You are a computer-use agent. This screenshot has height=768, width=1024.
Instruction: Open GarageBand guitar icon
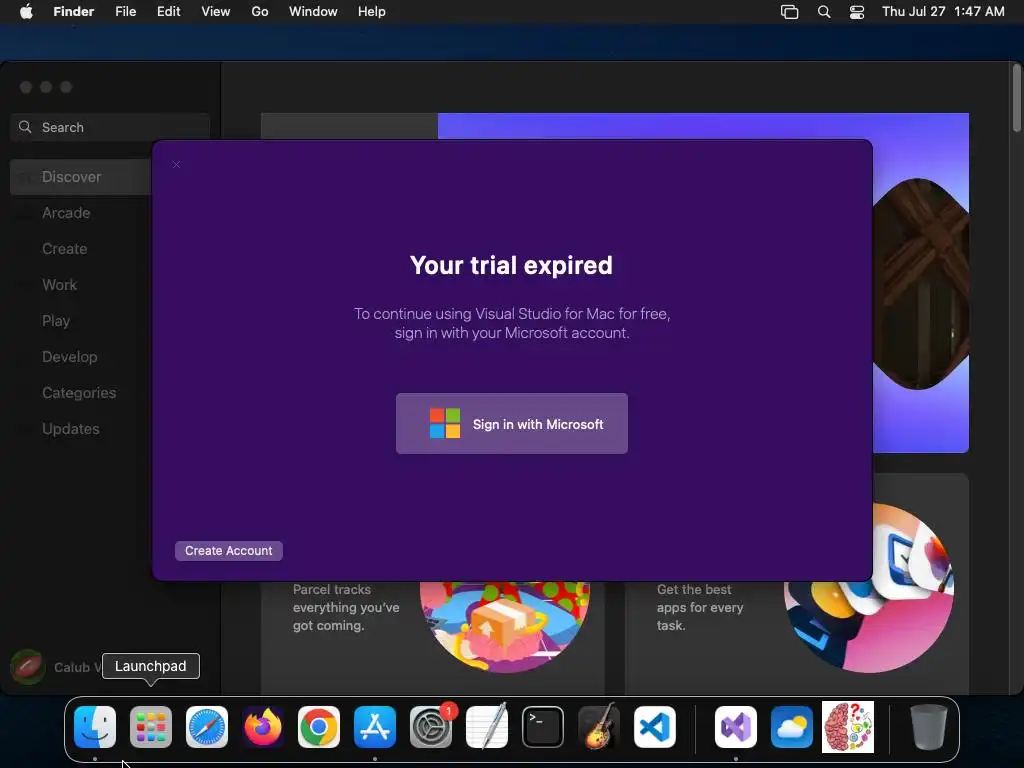coord(599,726)
